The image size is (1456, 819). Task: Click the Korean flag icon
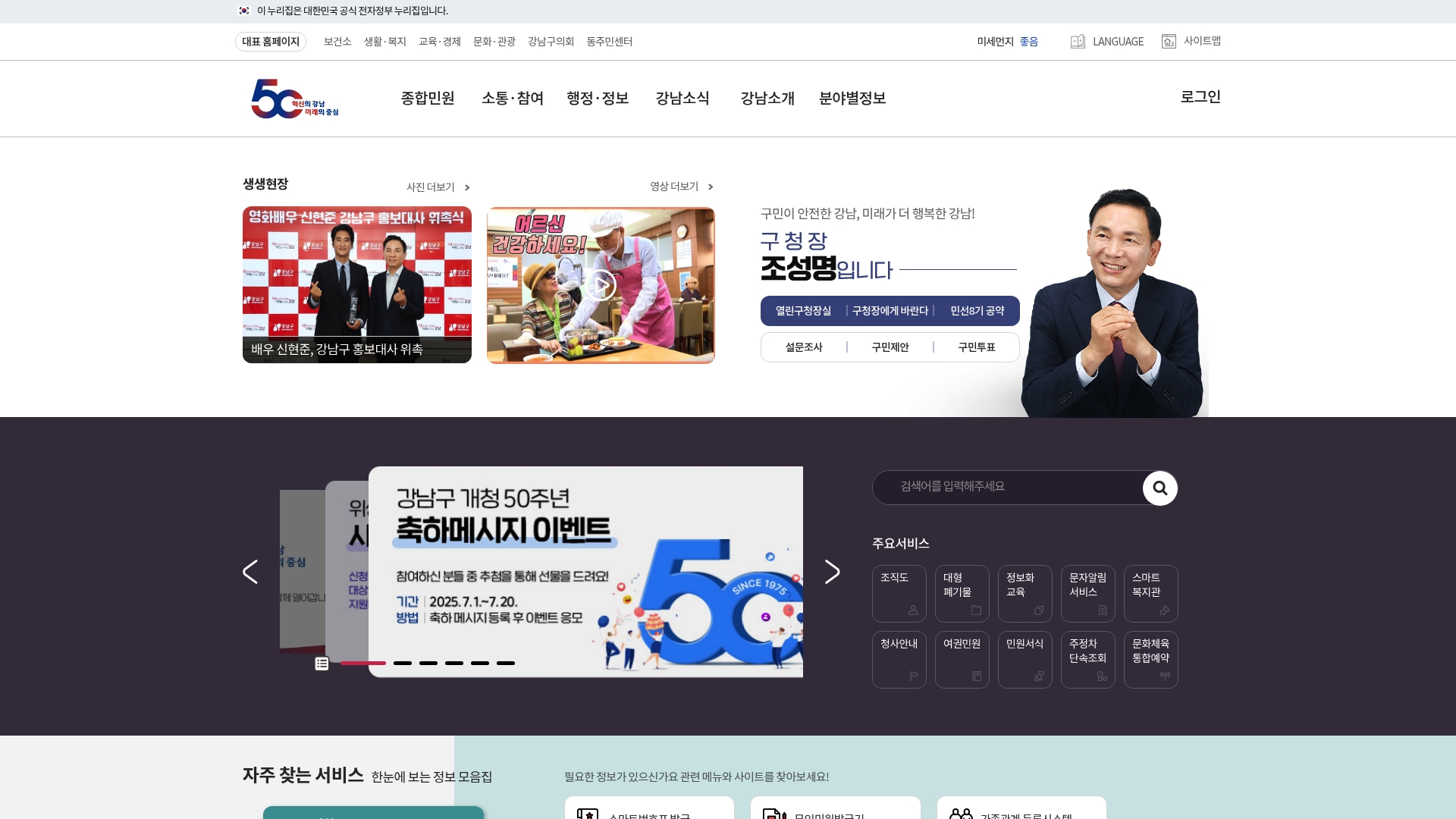244,11
